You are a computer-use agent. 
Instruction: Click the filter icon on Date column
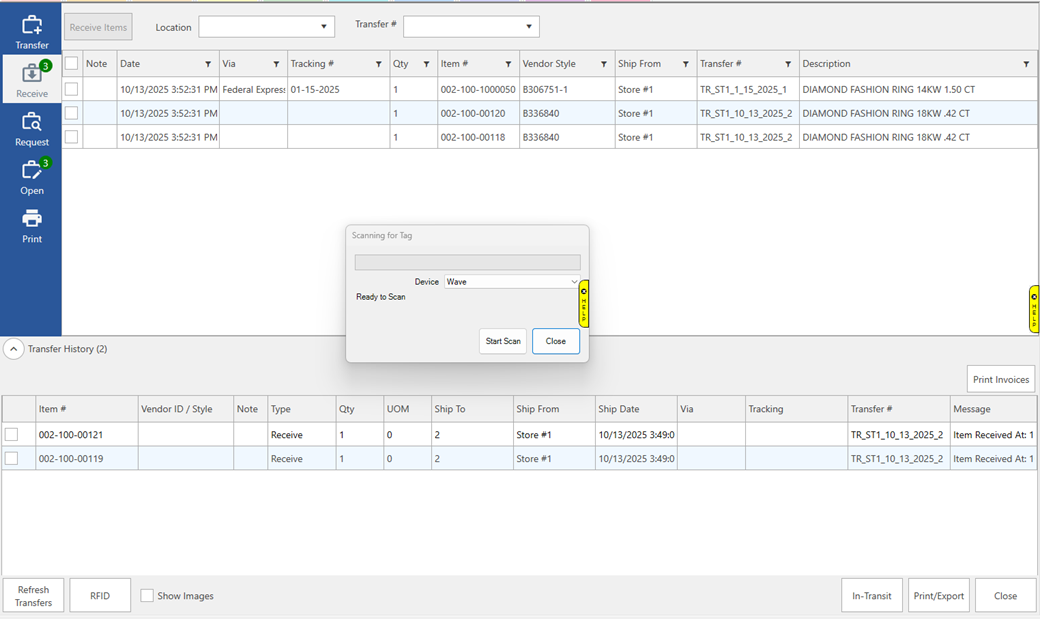pos(208,64)
